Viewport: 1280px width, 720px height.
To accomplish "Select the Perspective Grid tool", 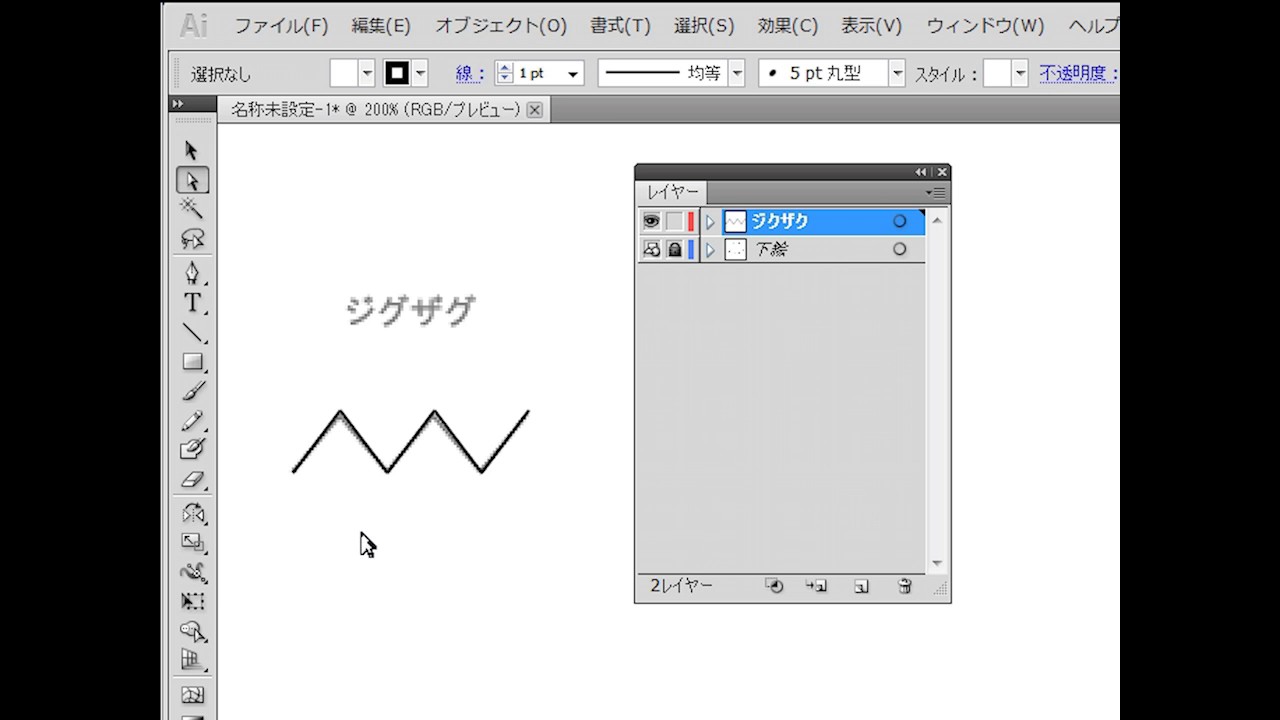I will click(x=192, y=660).
